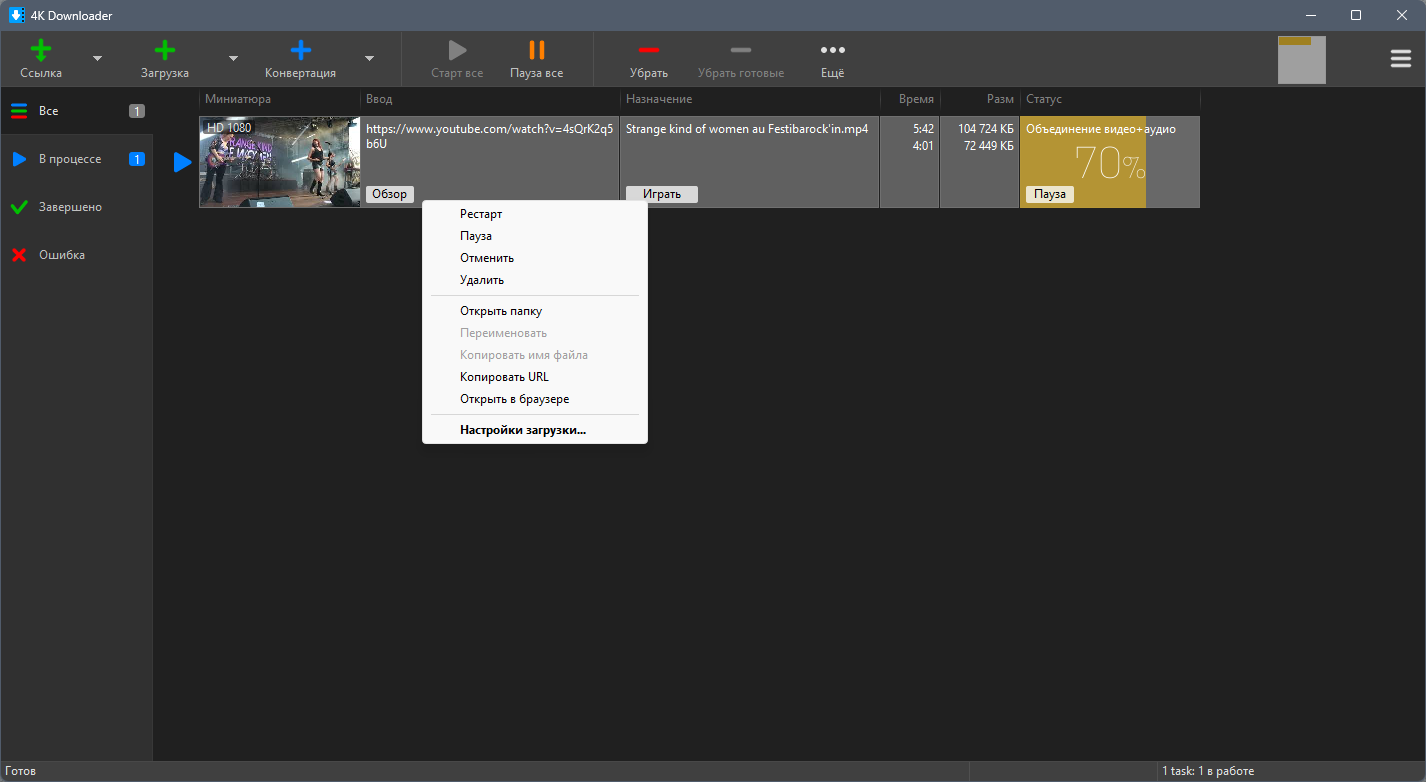Click the Готов status bar text

(21, 771)
